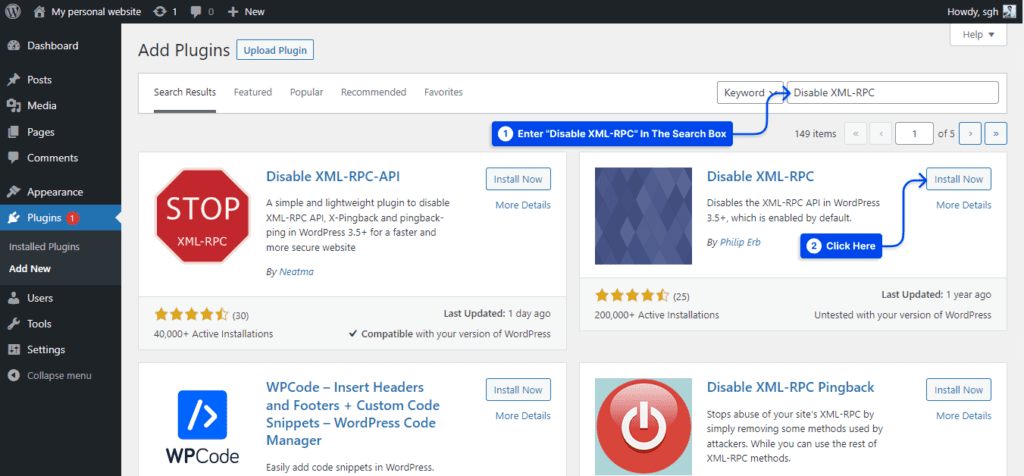Viewport: 1024px width, 476px height.
Task: Open the Disable XML-RPC plugin pattern thumbnail
Action: (643, 216)
